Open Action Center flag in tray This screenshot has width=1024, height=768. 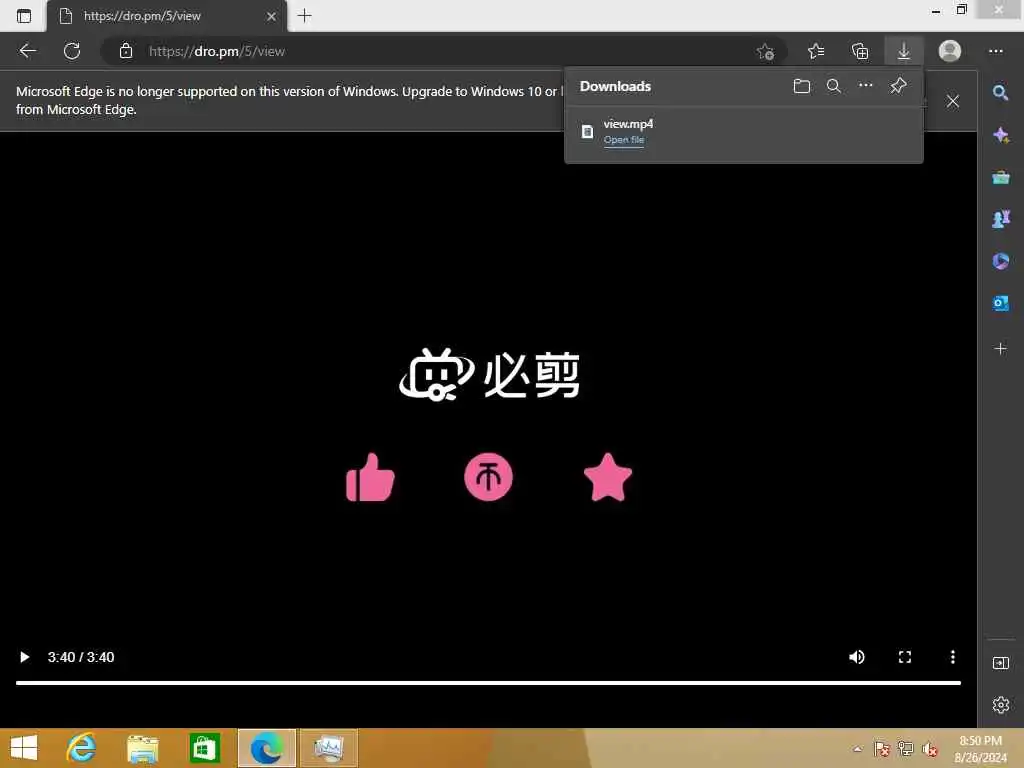[882, 749]
